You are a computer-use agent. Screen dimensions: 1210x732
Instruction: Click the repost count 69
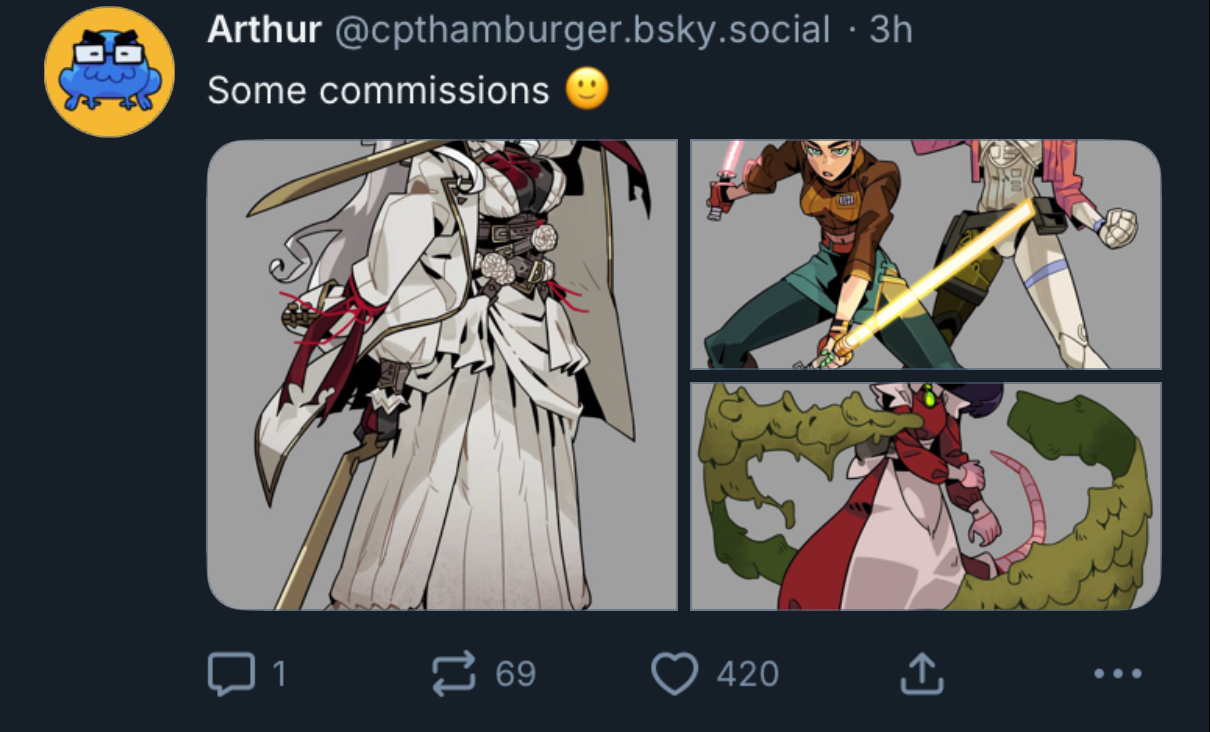[516, 674]
